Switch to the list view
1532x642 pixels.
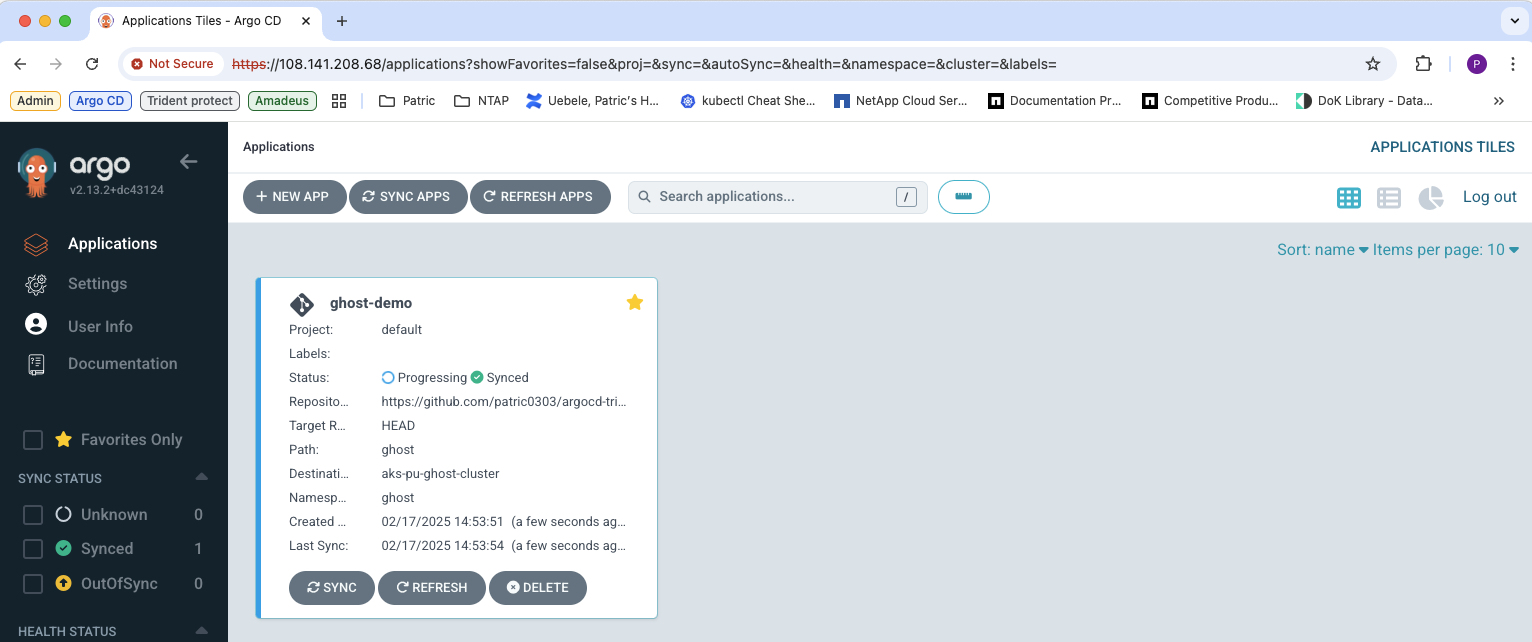[x=1389, y=198]
